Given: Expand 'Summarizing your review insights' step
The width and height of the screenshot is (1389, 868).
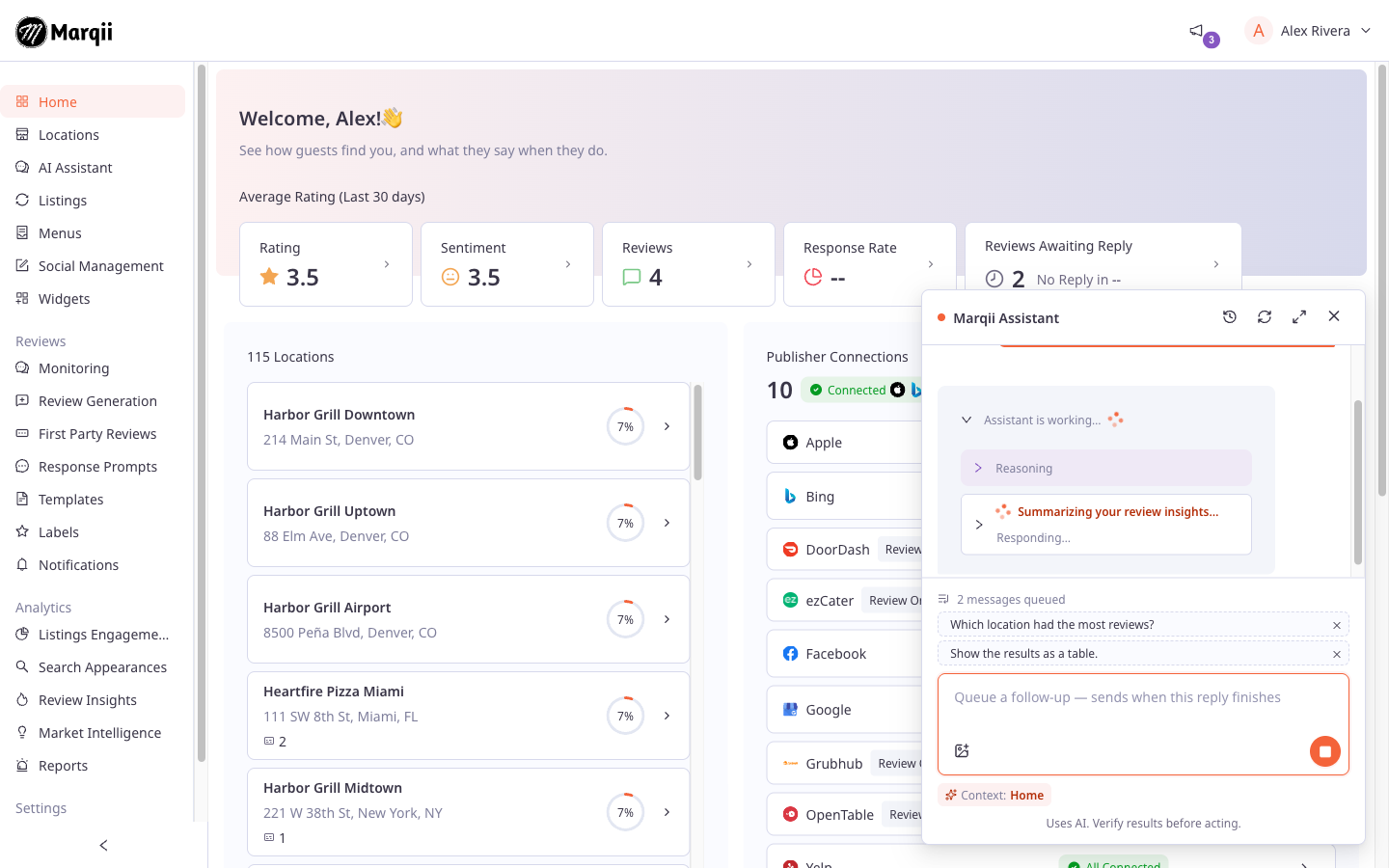Looking at the screenshot, I should (x=979, y=525).
